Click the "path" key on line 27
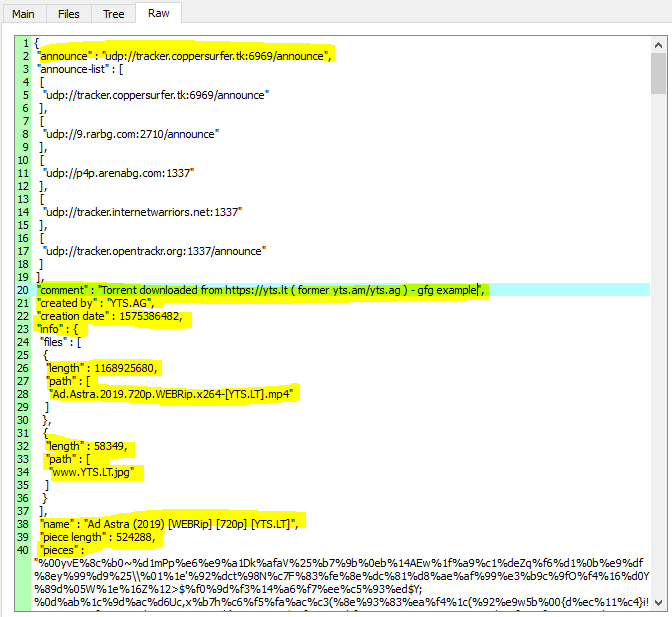This screenshot has width=672, height=617. click(x=60, y=381)
